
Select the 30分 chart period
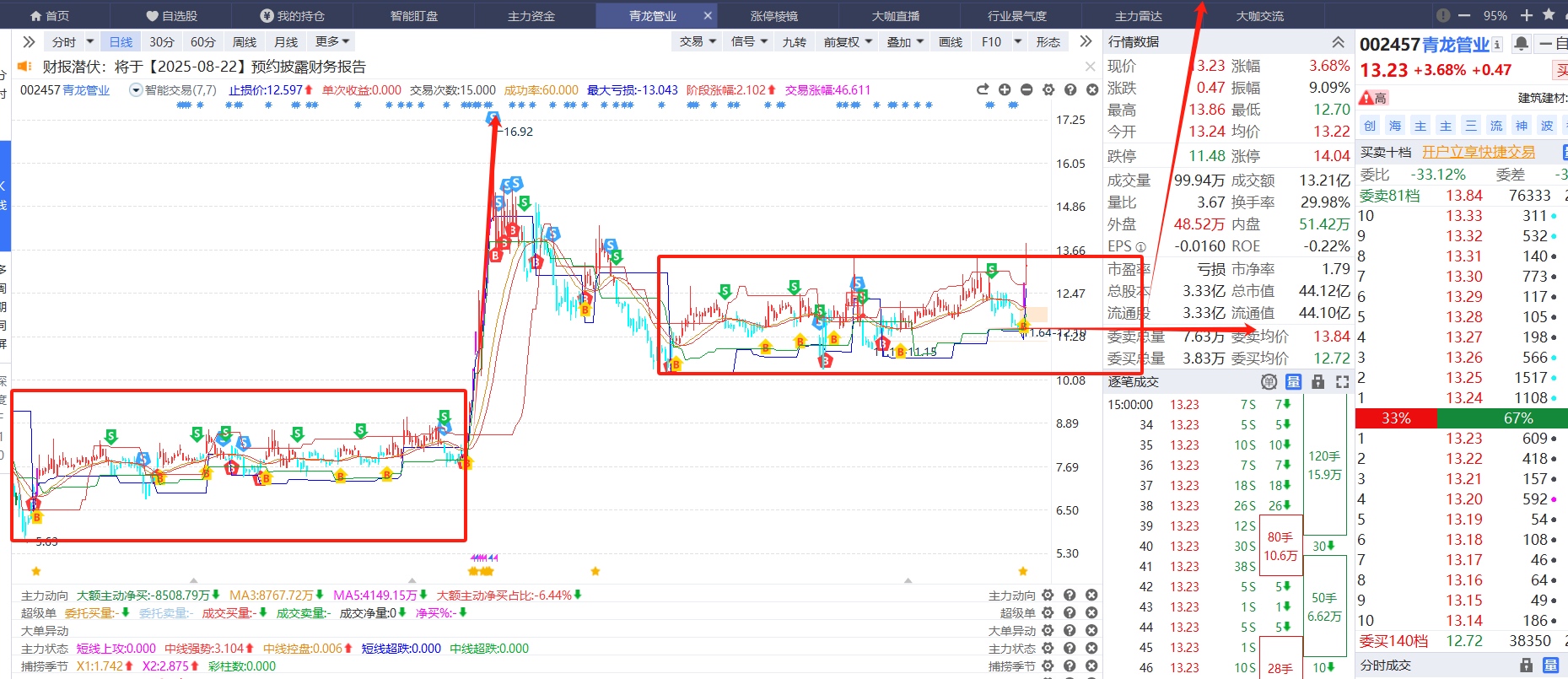click(162, 41)
